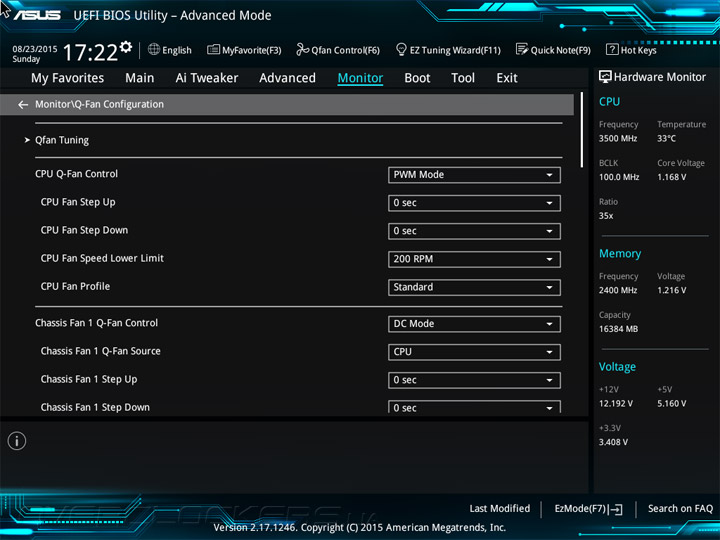Open Chassis Fan 1 Q-Fan Control dropdown
This screenshot has width=720, height=540.
(x=474, y=324)
